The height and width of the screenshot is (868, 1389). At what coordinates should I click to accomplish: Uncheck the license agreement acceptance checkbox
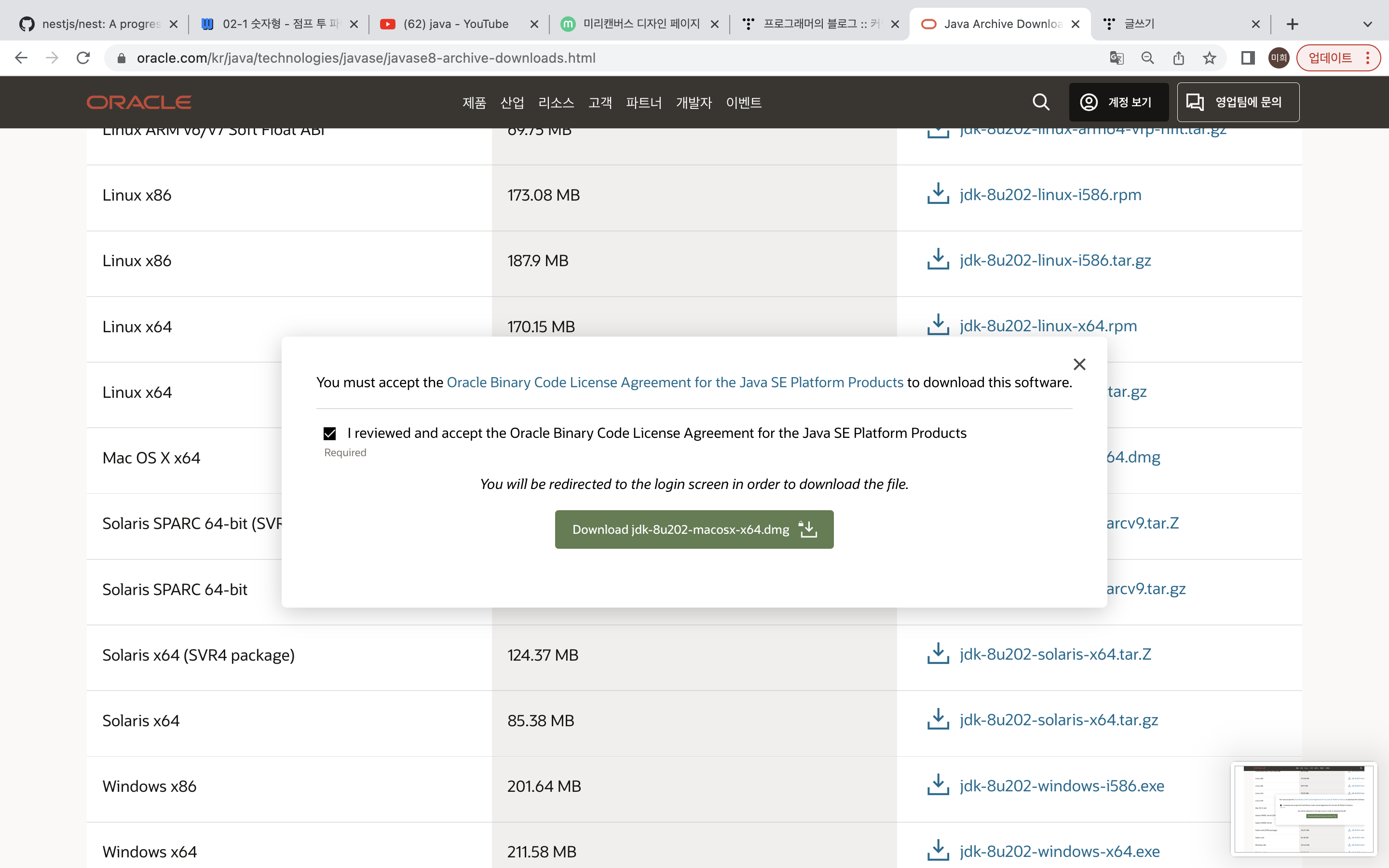pos(329,434)
